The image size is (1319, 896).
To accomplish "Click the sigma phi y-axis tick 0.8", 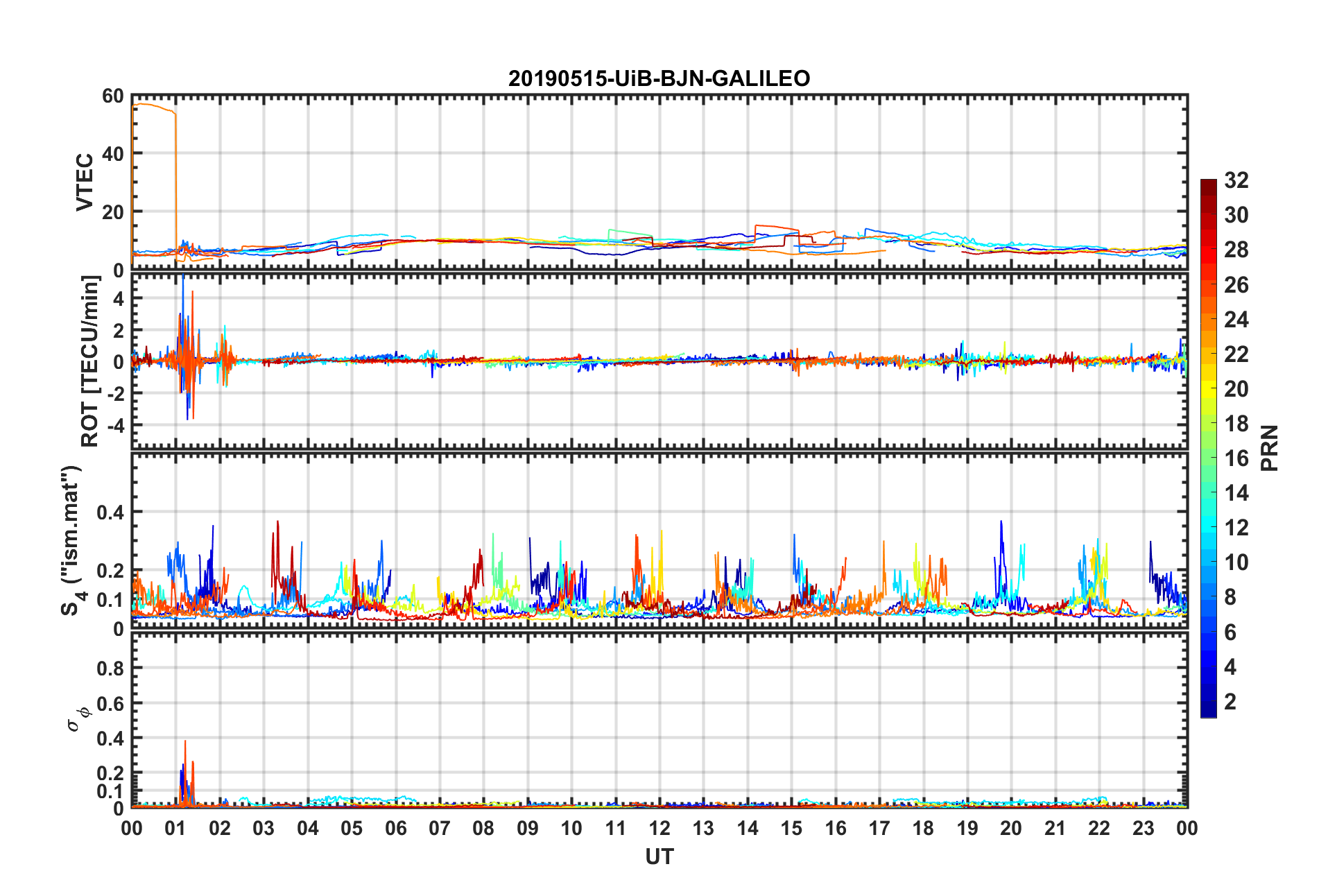I will tap(110, 669).
